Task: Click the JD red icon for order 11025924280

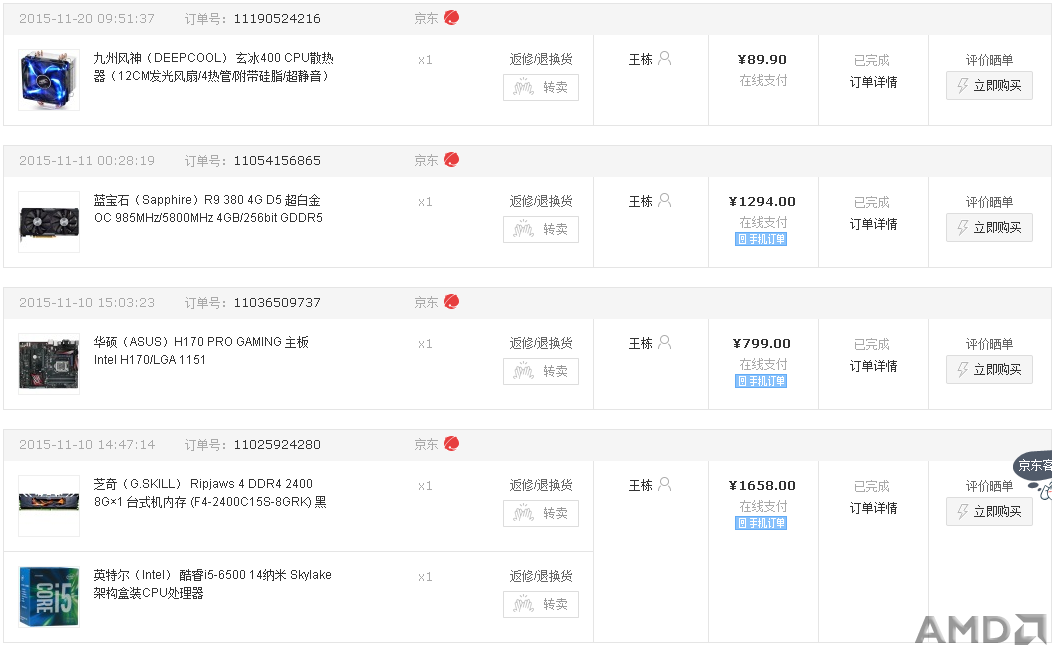Action: [x=452, y=443]
